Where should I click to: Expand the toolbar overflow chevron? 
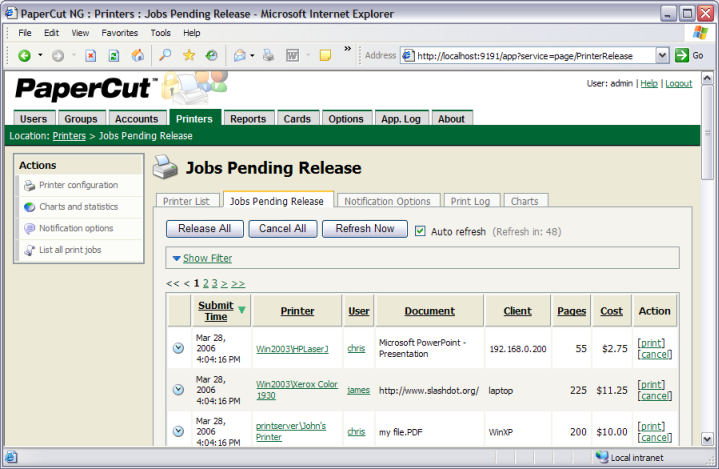click(348, 48)
